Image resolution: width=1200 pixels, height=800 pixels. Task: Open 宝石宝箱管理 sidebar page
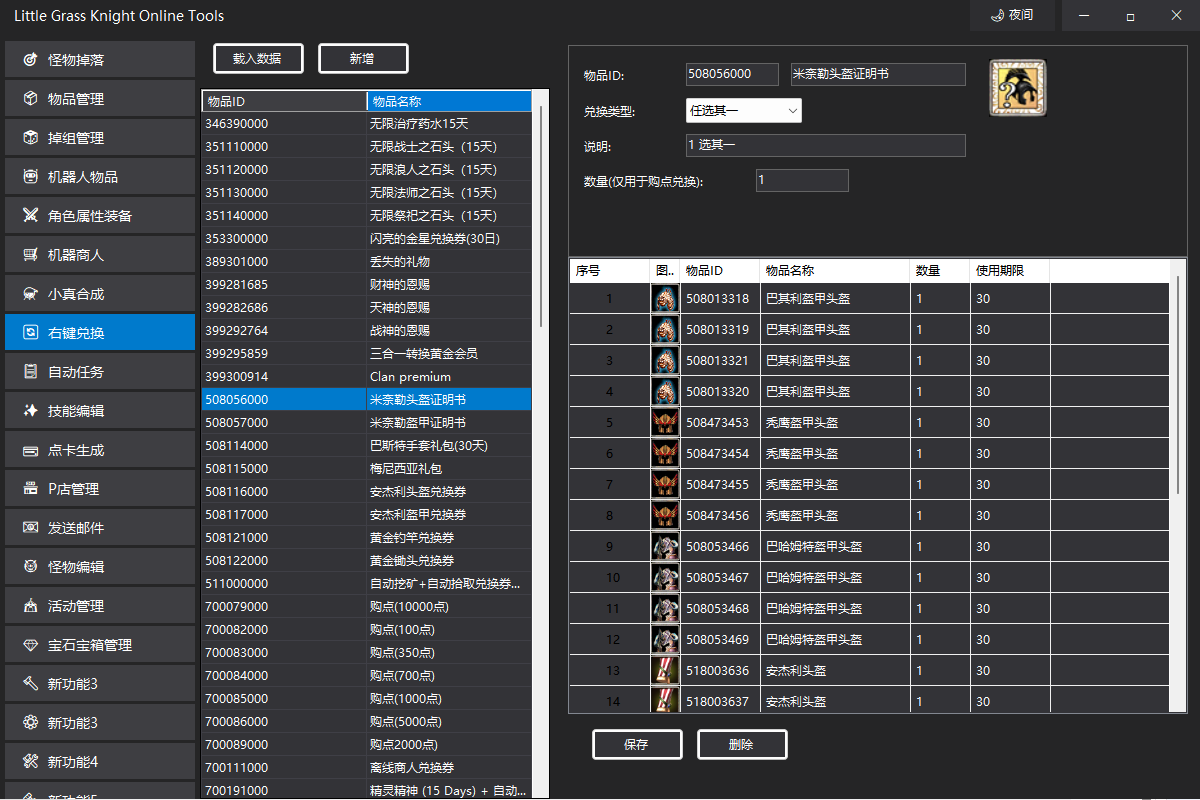99,645
